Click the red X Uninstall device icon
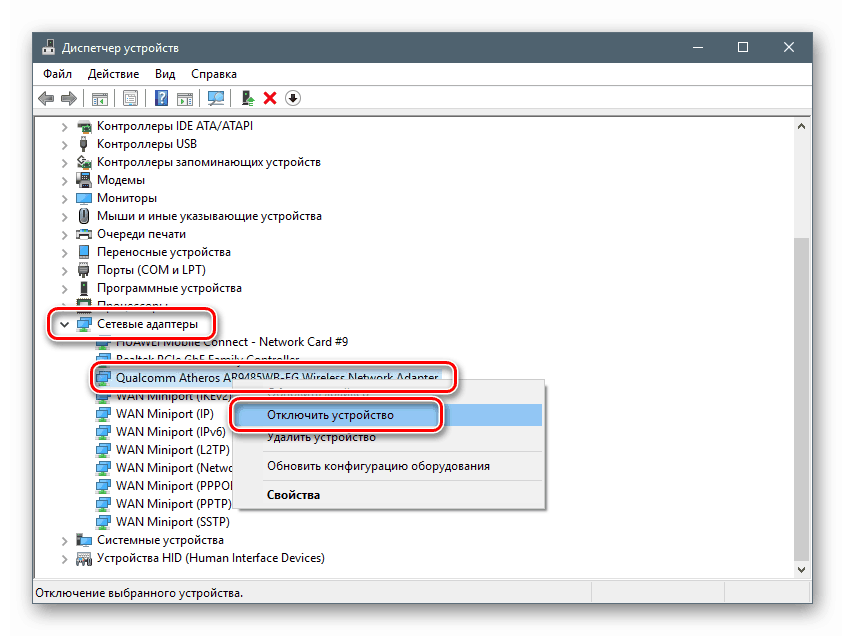This screenshot has width=845, height=636. point(271,98)
